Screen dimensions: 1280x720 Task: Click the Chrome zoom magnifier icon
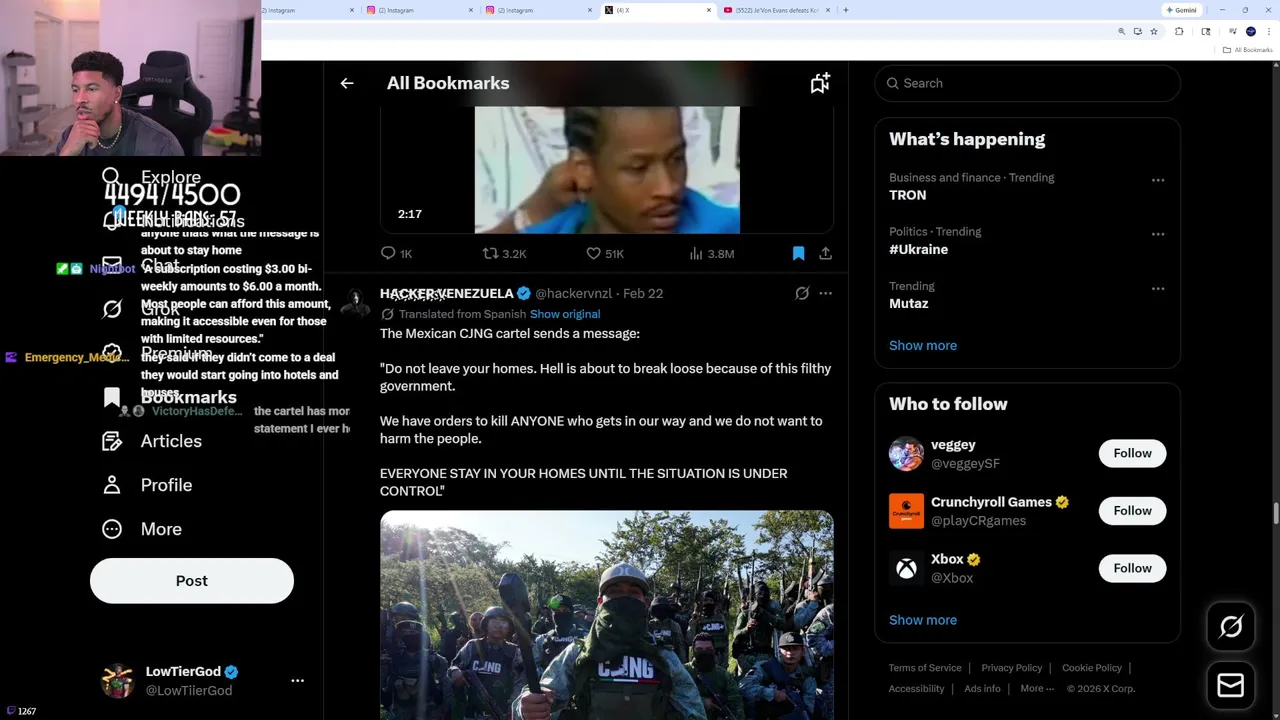(x=1122, y=31)
